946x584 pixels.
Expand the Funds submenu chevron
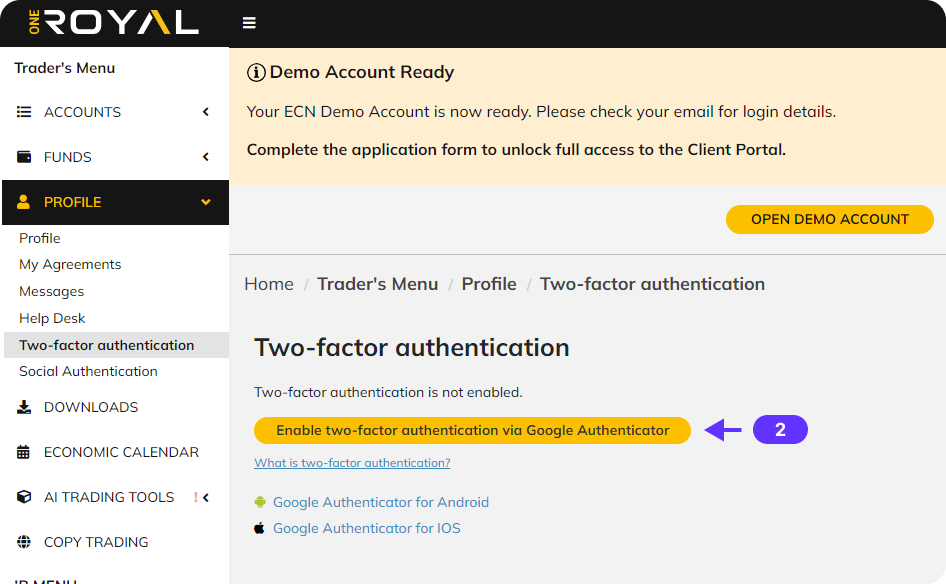coord(206,157)
